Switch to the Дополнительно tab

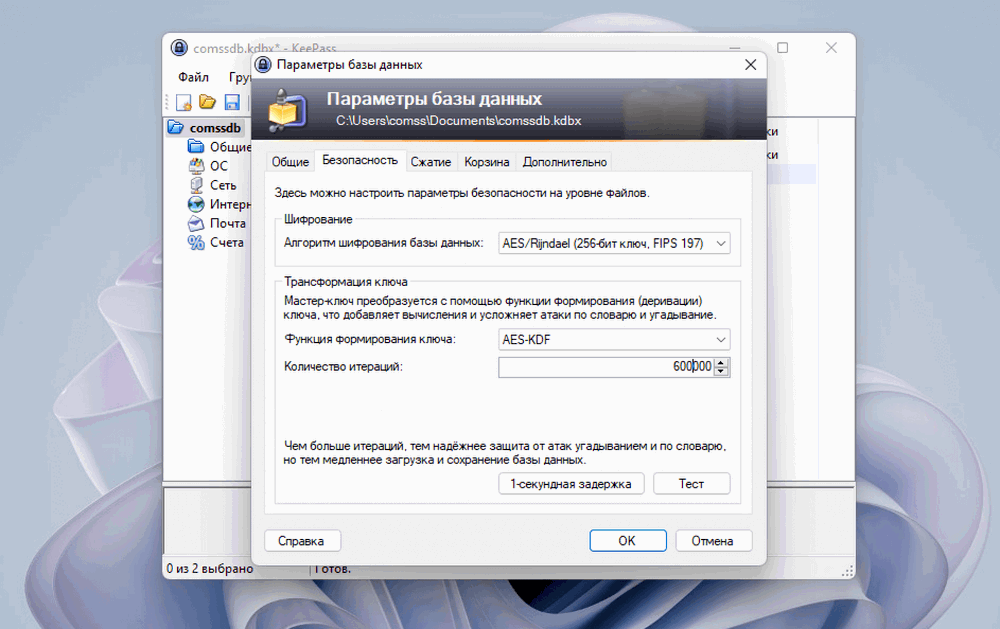coord(564,162)
